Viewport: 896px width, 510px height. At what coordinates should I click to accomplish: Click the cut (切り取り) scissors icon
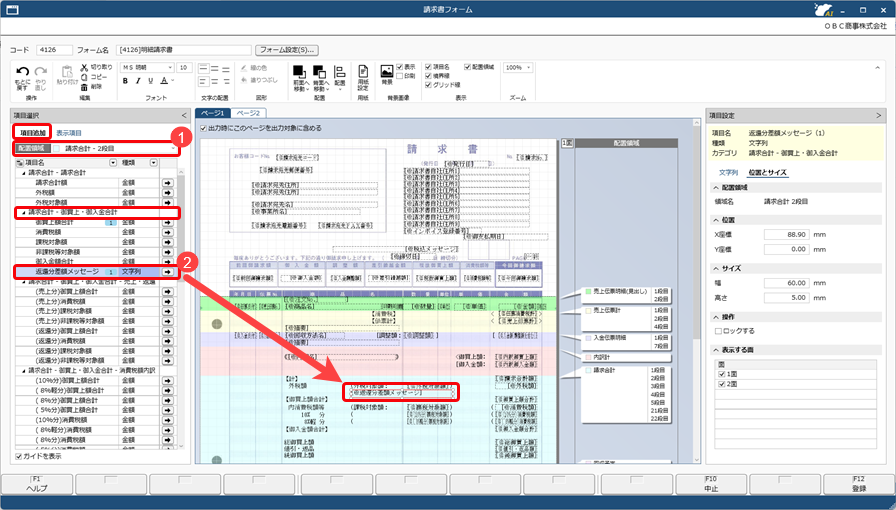(x=84, y=67)
